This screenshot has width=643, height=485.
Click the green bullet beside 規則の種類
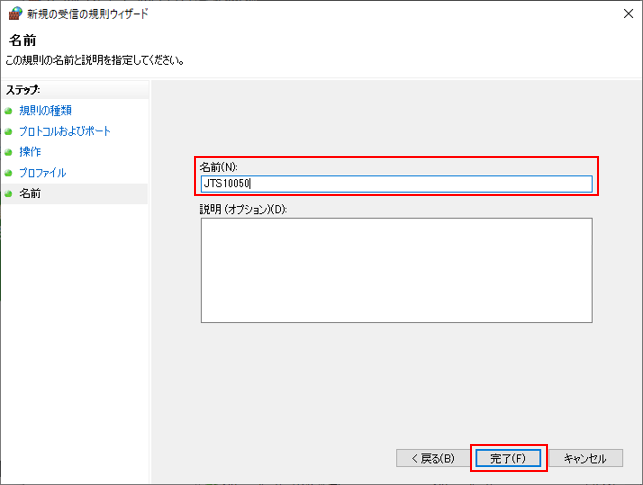9,111
